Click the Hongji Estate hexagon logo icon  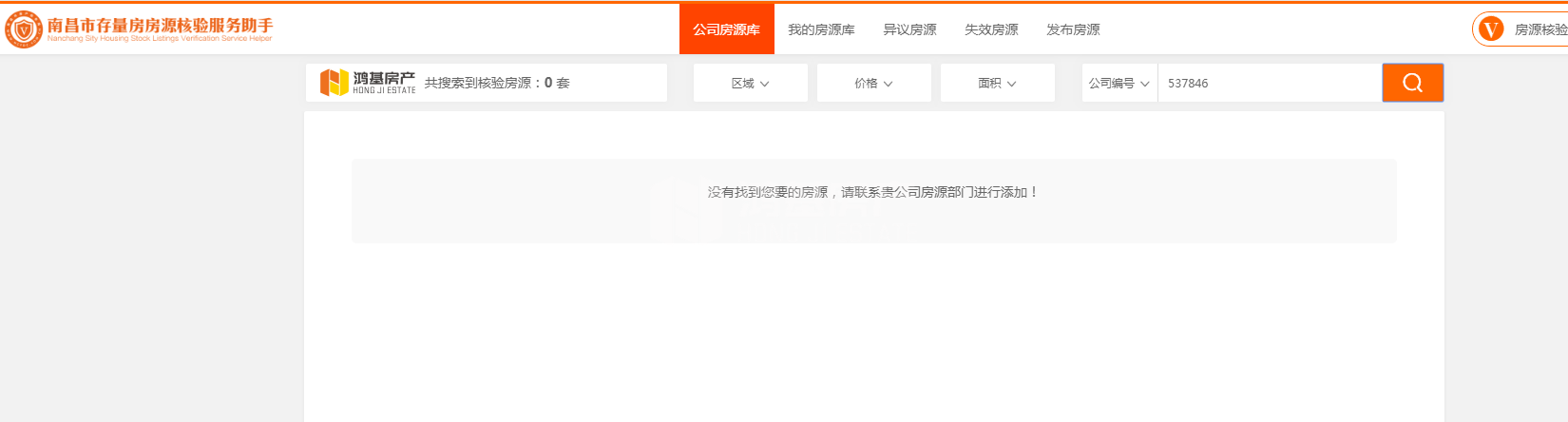point(334,83)
